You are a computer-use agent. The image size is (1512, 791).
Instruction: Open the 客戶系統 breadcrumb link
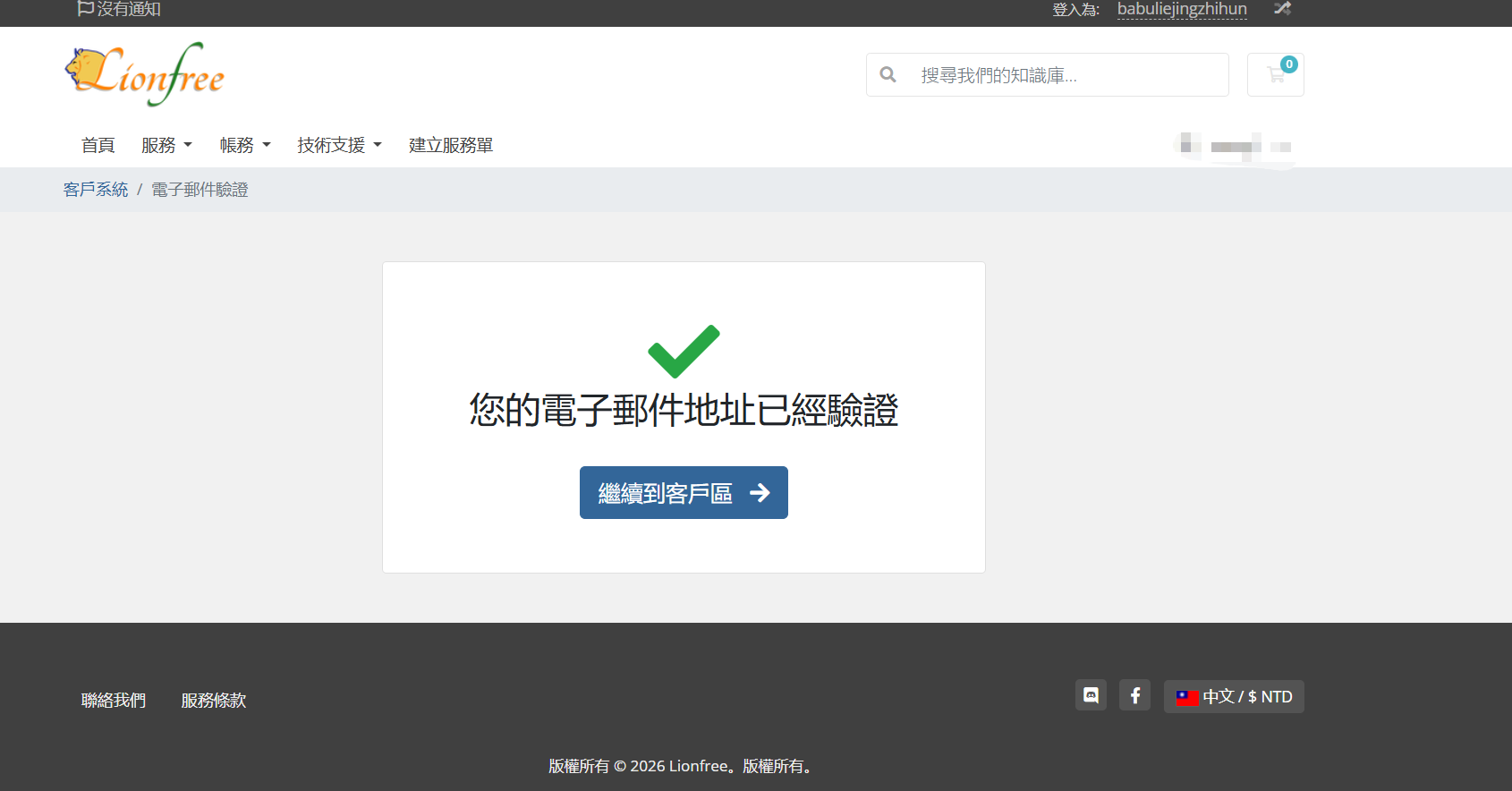96,190
